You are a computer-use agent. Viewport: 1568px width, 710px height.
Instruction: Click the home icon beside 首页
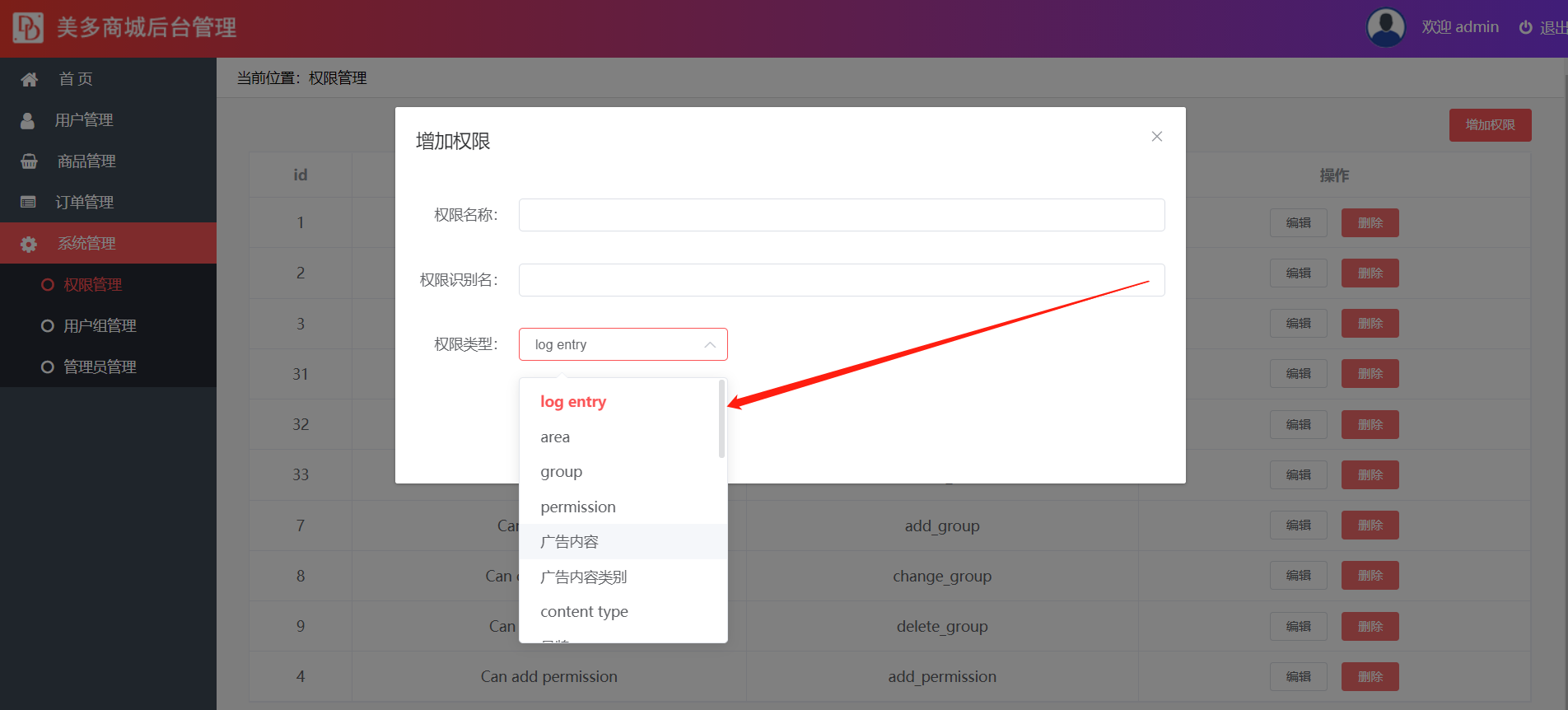pos(30,79)
